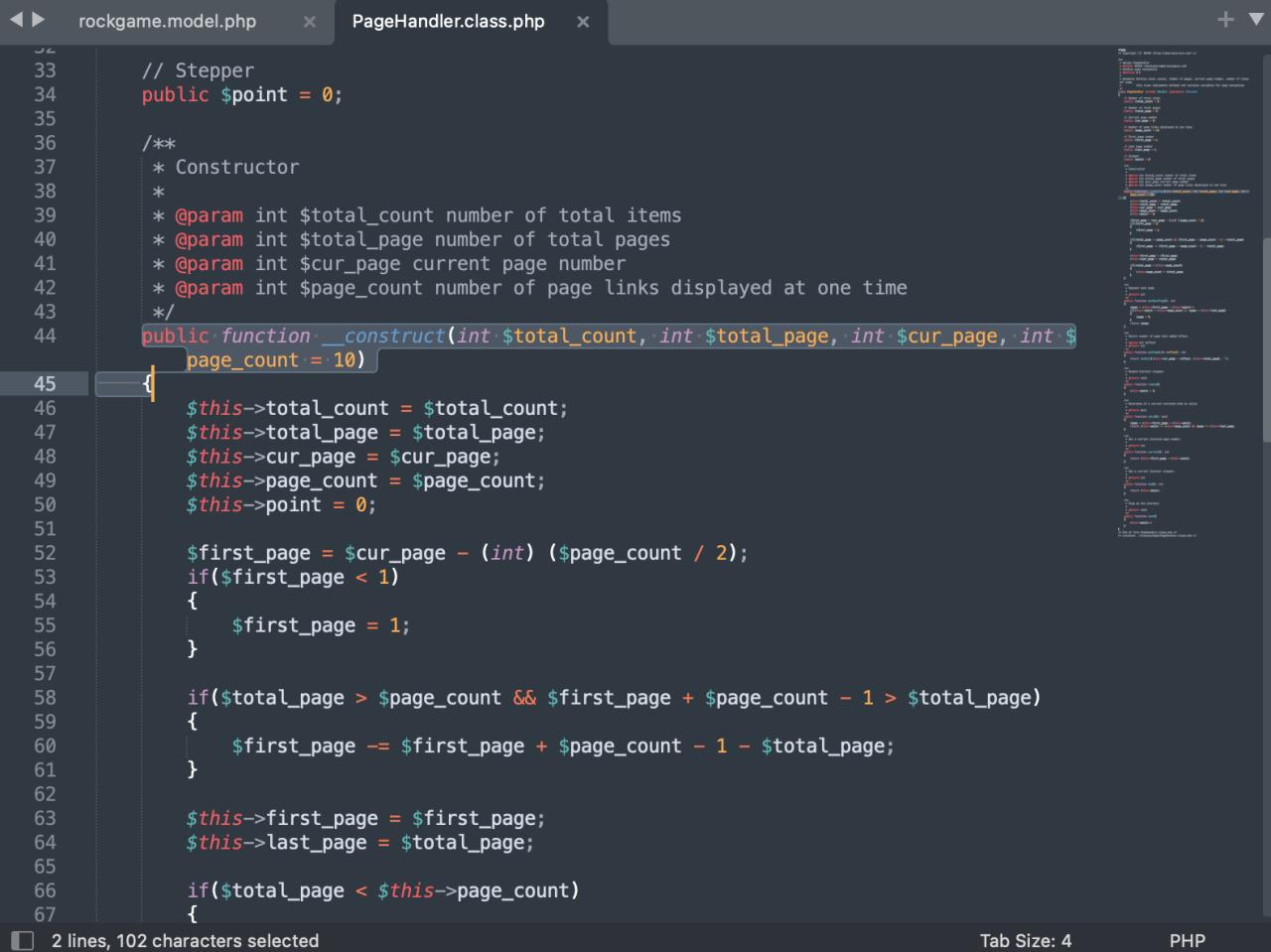
Task: Click the selection status text
Action: coord(185,940)
